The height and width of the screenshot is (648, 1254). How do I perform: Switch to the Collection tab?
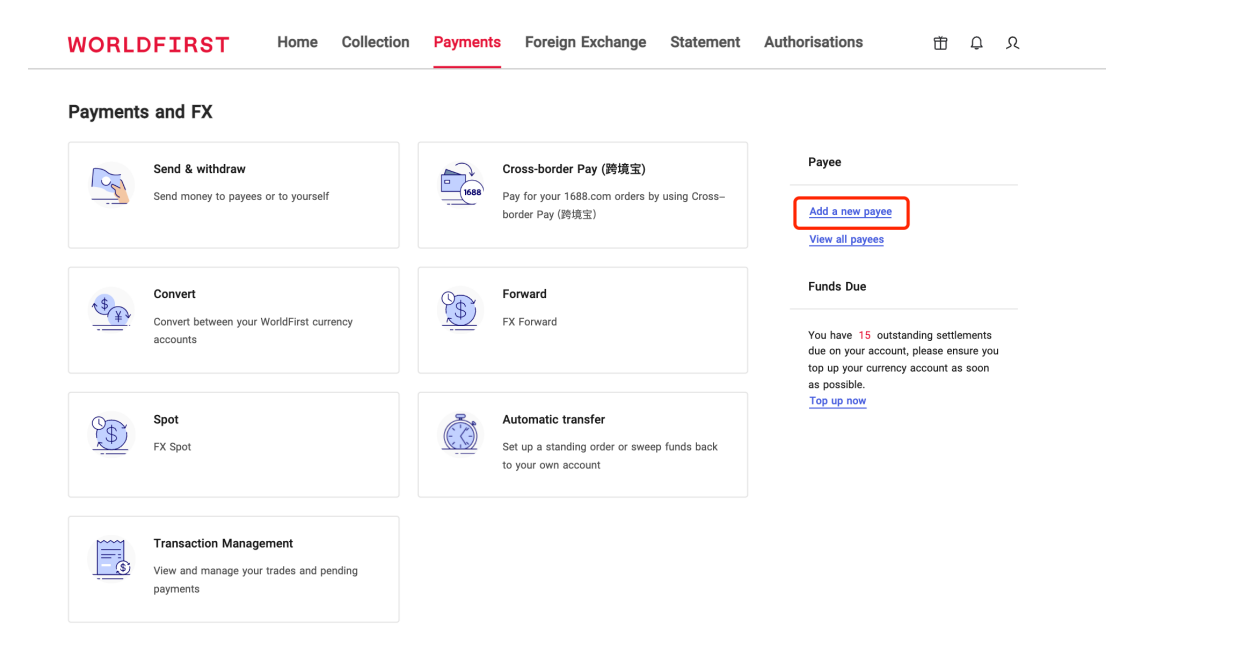coord(375,42)
